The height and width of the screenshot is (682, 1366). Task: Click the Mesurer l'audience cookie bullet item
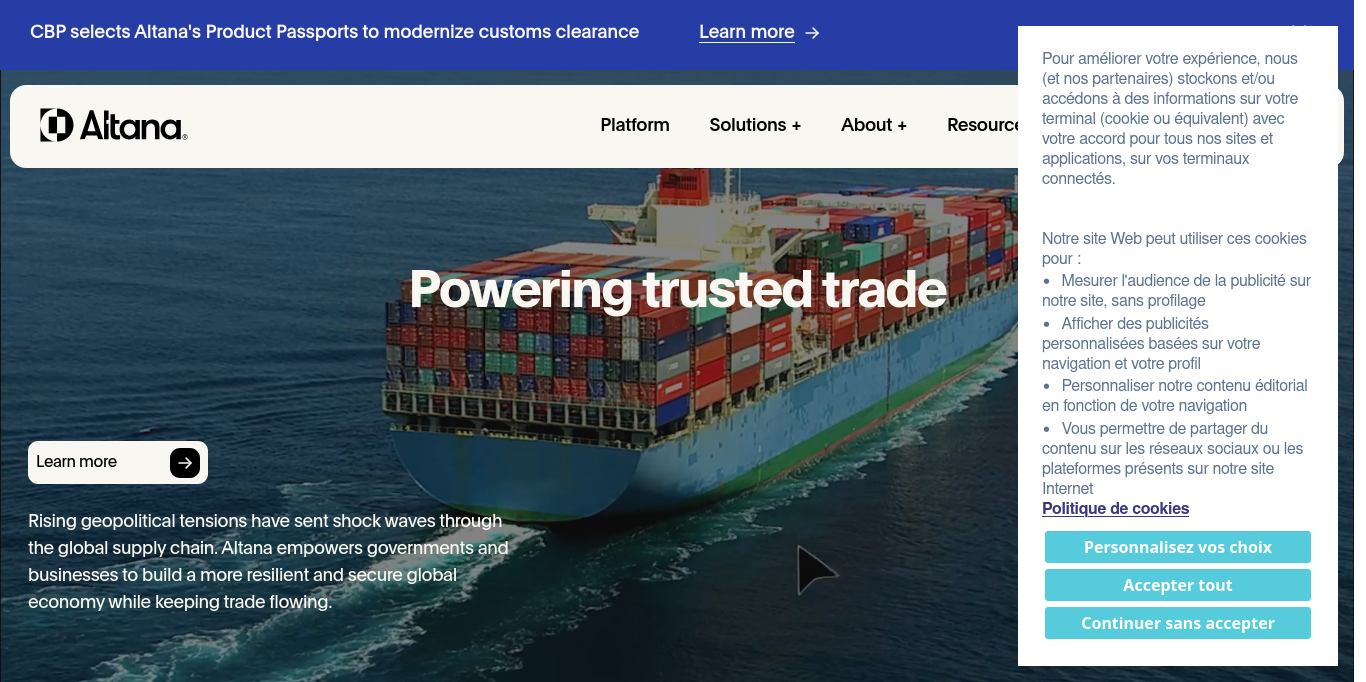pyautogui.click(x=1176, y=290)
